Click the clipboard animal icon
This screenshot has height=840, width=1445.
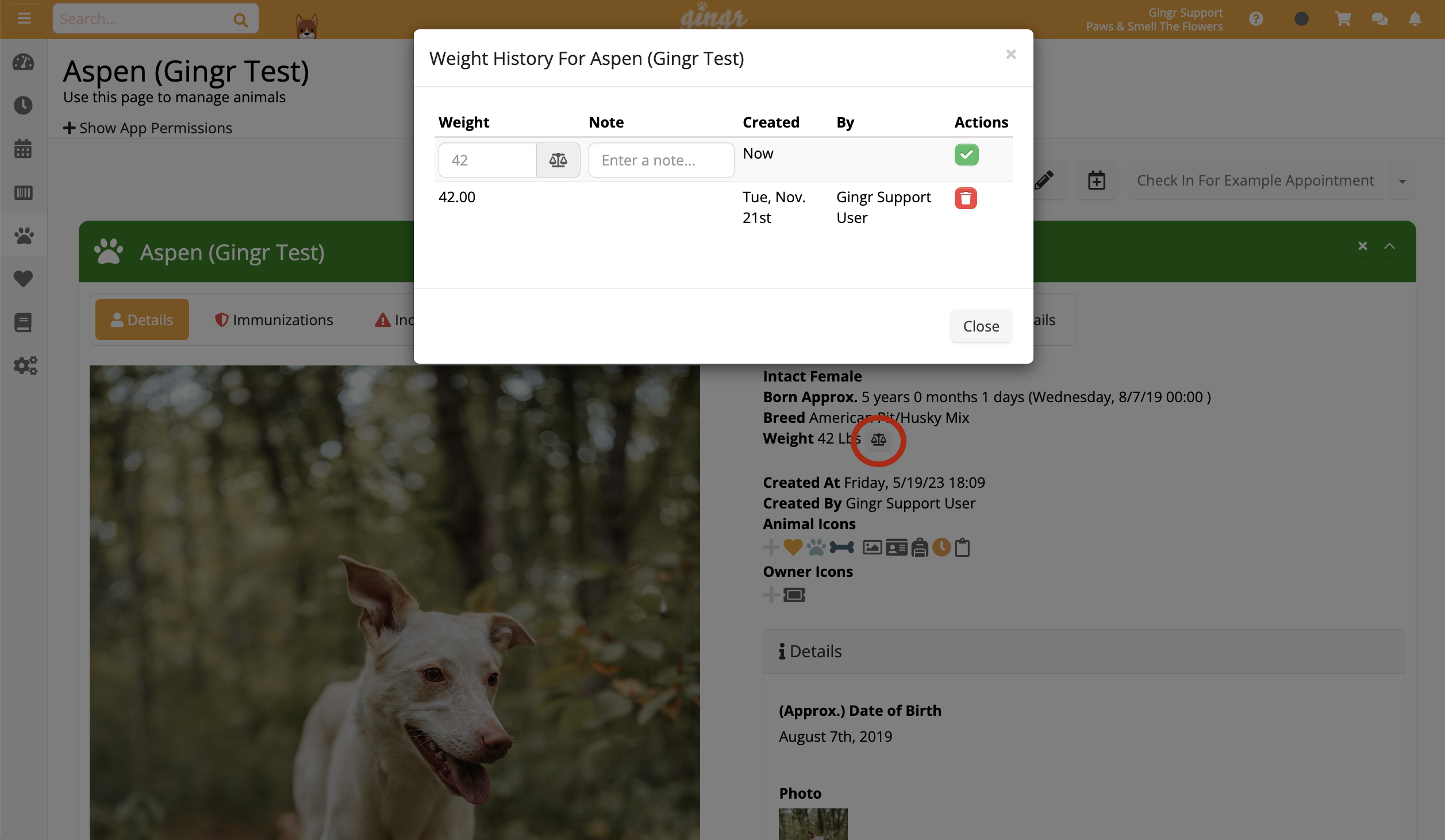click(x=962, y=548)
